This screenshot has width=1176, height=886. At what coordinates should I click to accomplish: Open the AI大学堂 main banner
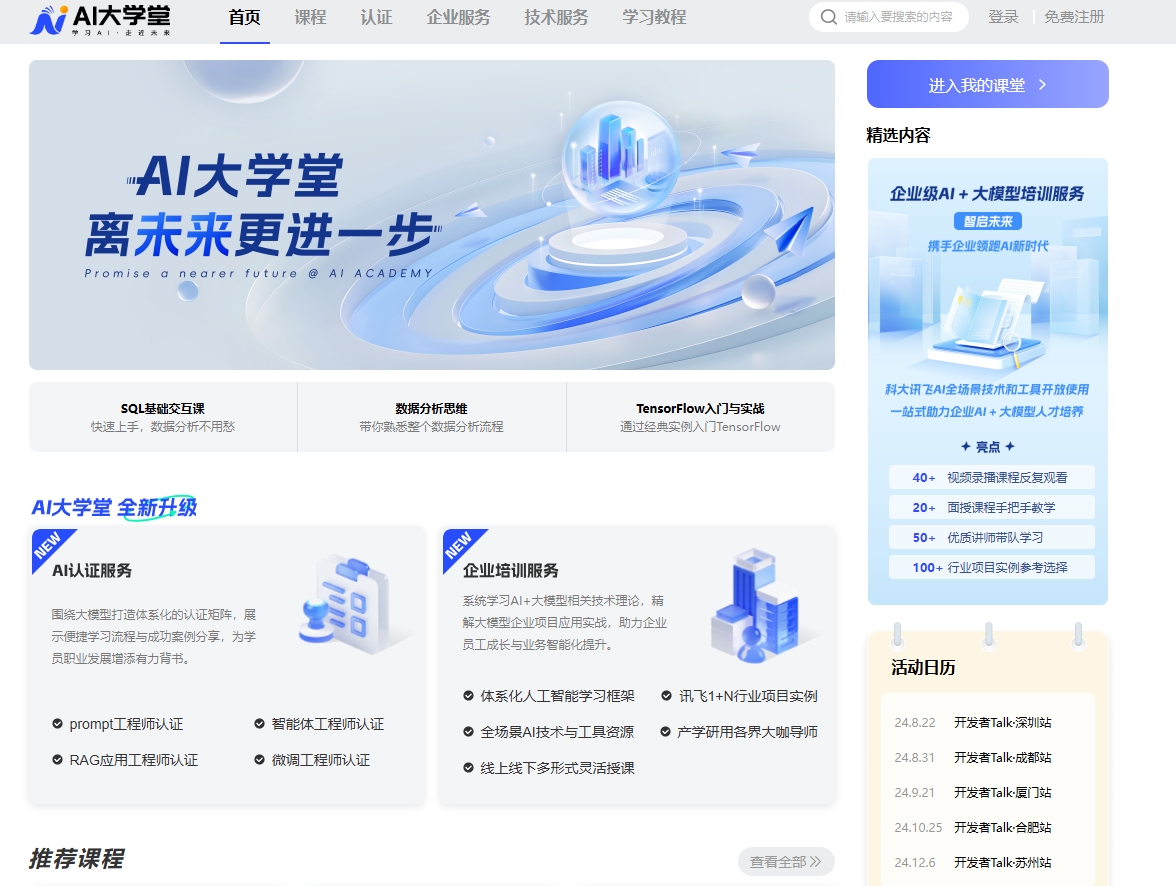pos(432,215)
